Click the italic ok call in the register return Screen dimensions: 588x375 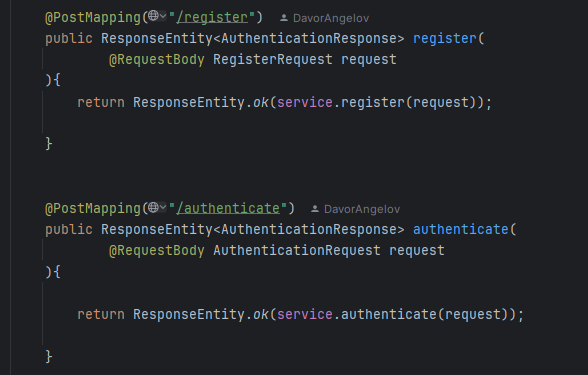pyautogui.click(x=261, y=102)
